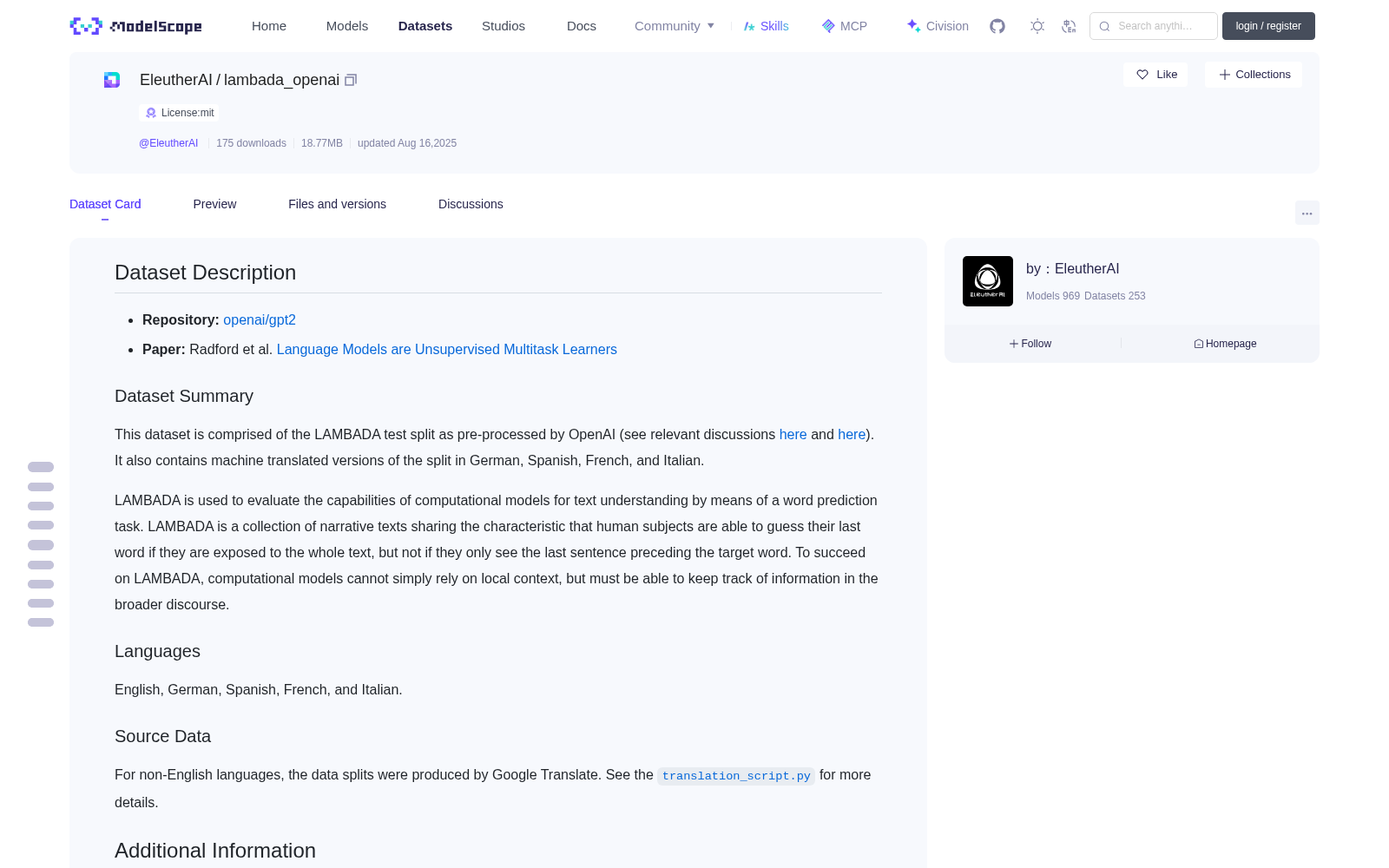Click the 'Additional Information' heading
The width and height of the screenshot is (1389, 868).
tap(215, 851)
